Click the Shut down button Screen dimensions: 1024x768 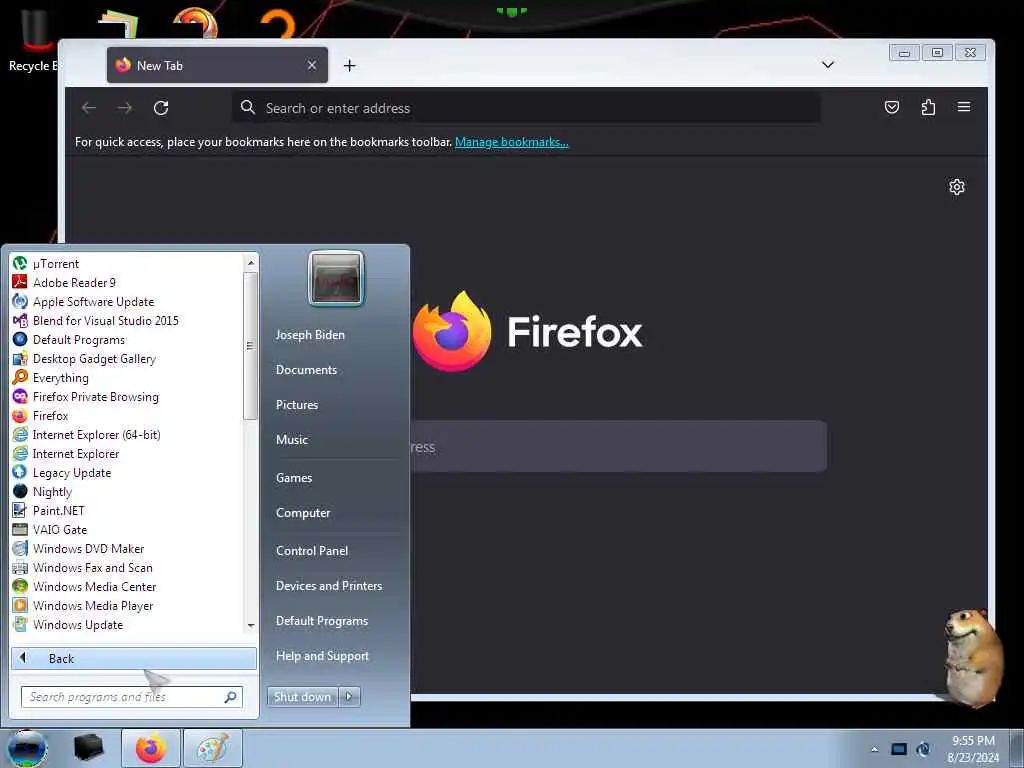click(302, 697)
